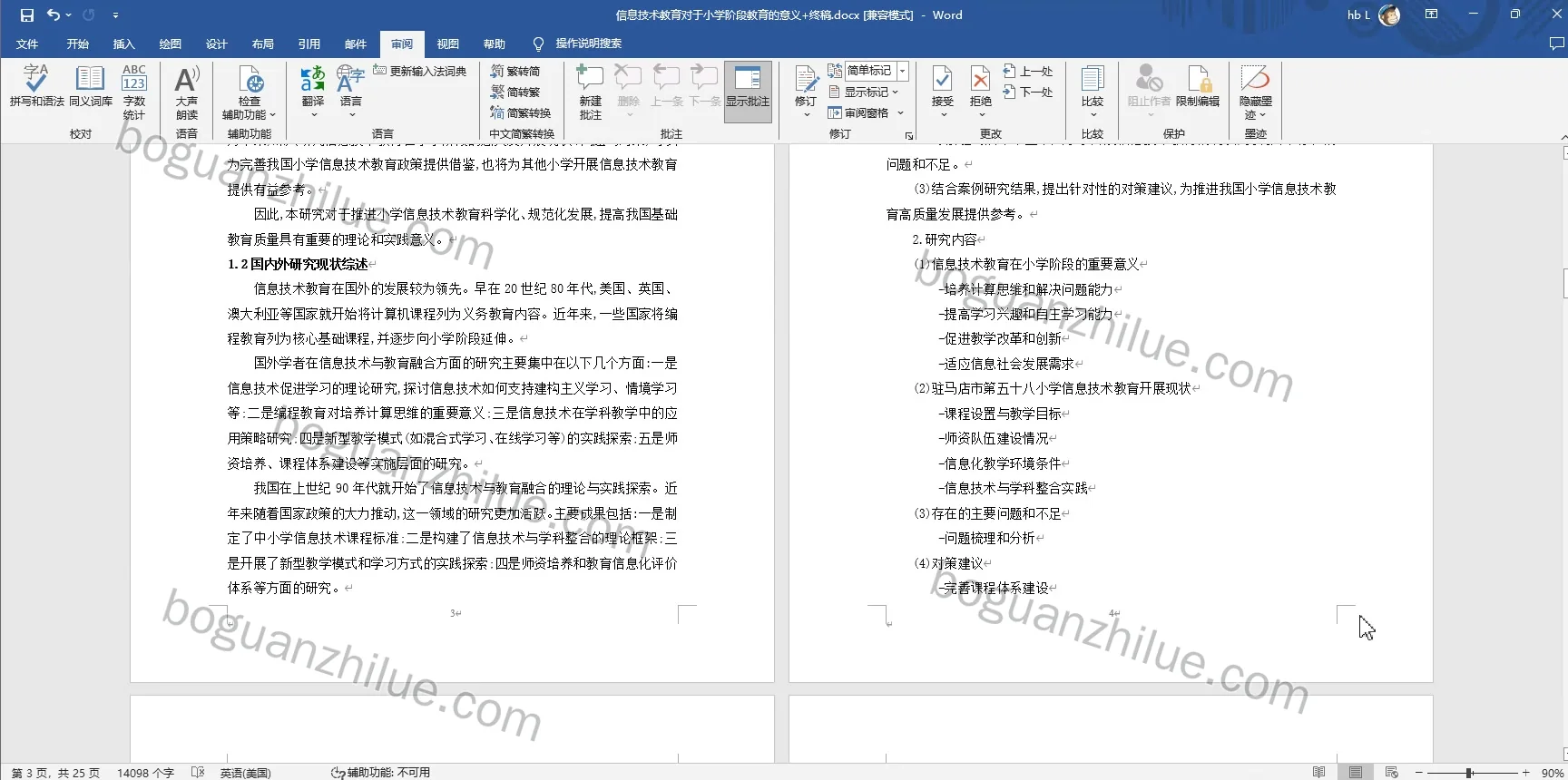Start Read Aloud (大声朗读)
This screenshot has height=780, width=1568.
click(x=187, y=92)
